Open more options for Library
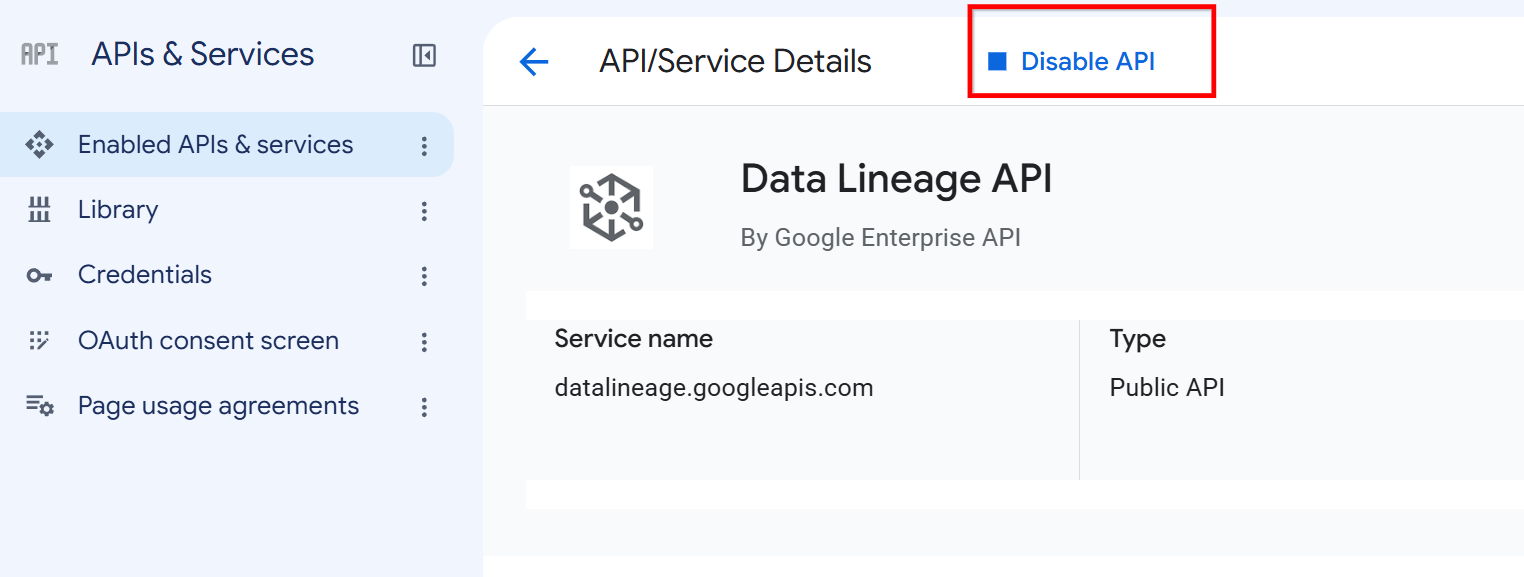 (424, 211)
